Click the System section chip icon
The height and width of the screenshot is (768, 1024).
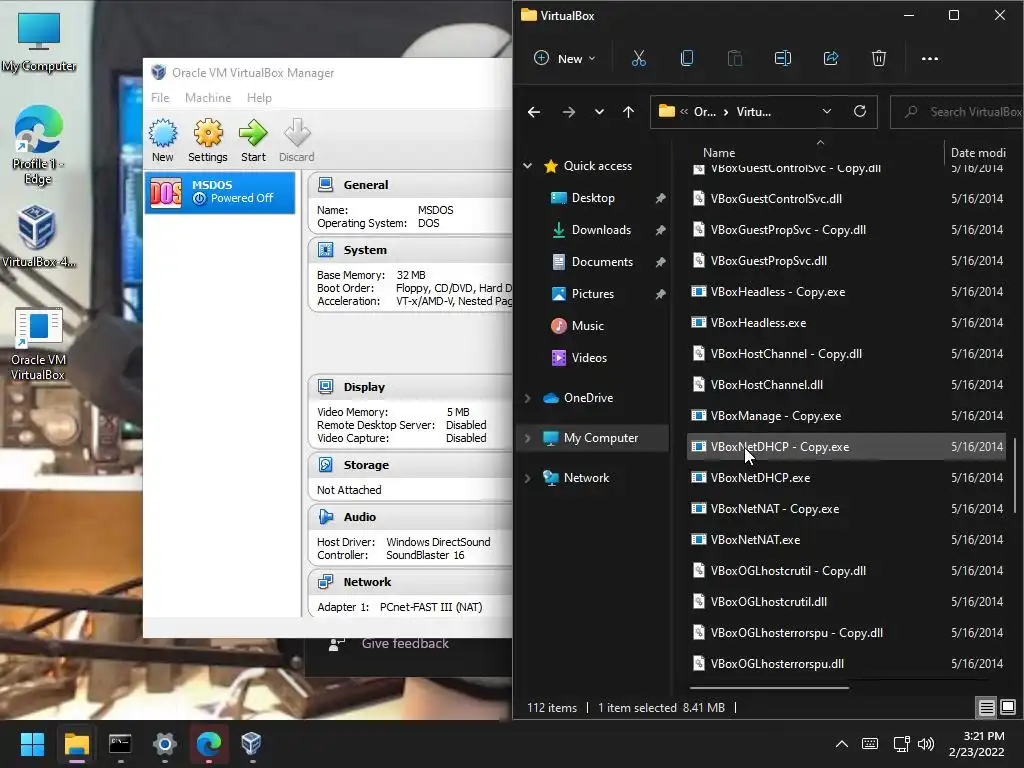[x=325, y=249]
